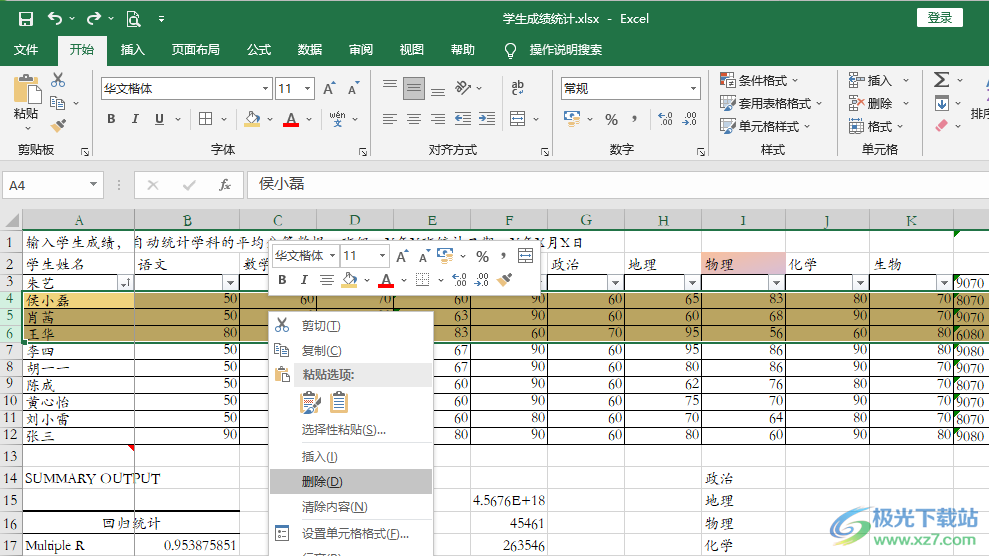
Task: Select 删除(D) from the context menu
Action: (x=321, y=482)
